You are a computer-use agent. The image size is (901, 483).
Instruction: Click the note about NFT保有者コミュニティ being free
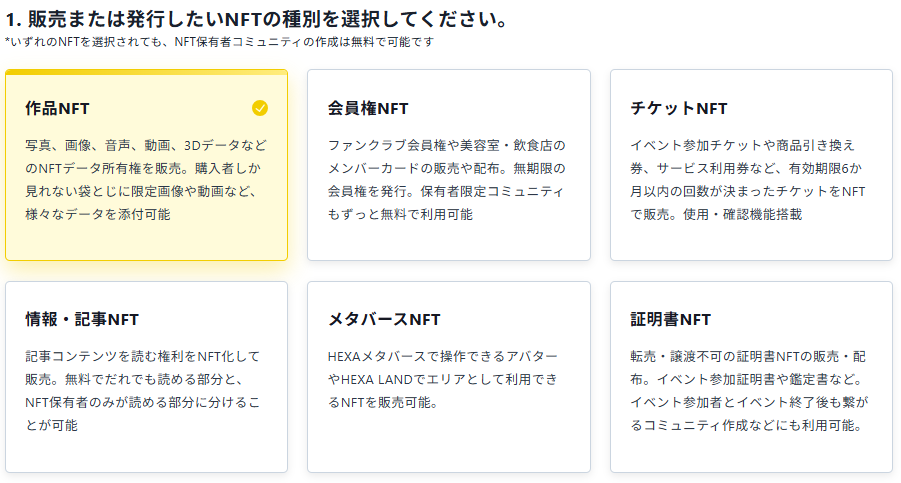pyautogui.click(x=220, y=42)
